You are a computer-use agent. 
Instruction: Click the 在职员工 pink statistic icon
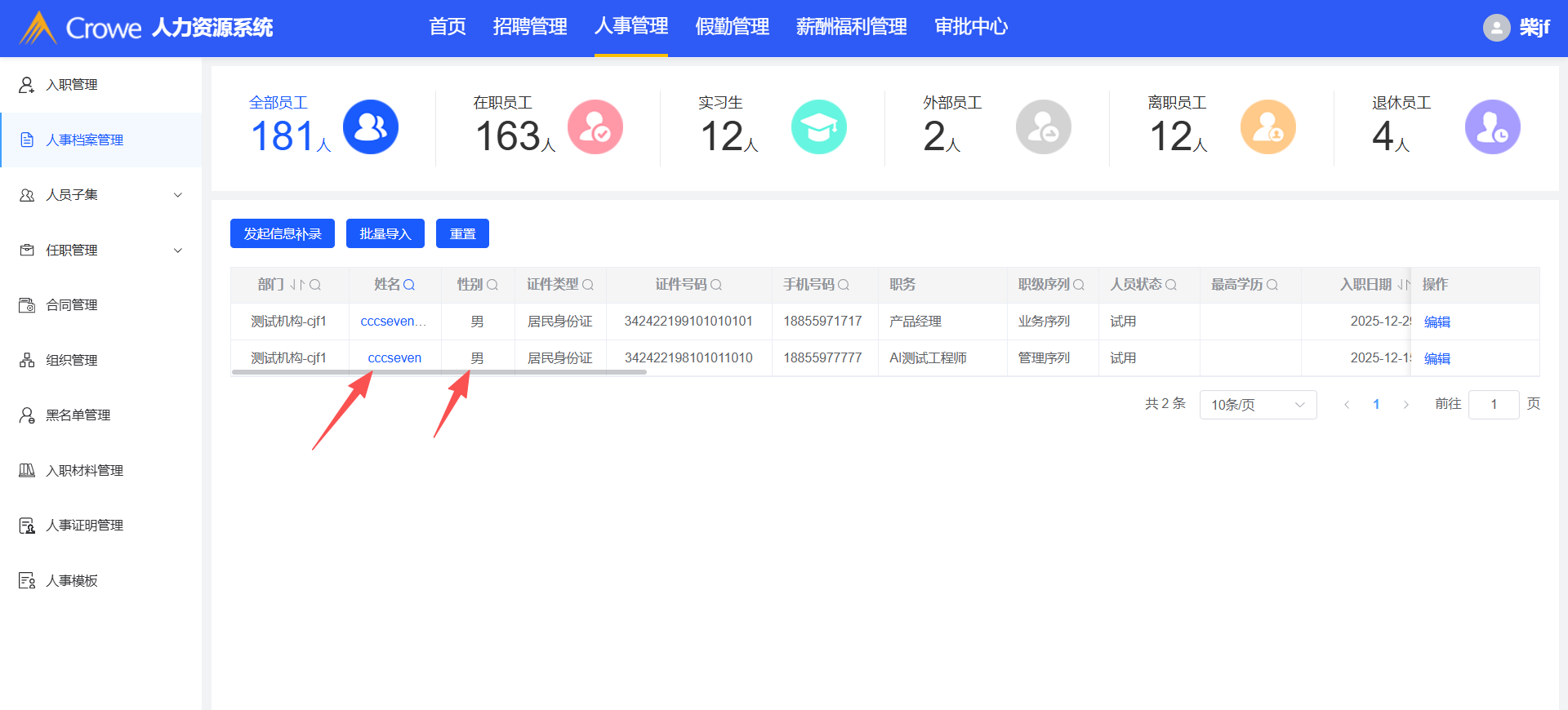click(595, 127)
